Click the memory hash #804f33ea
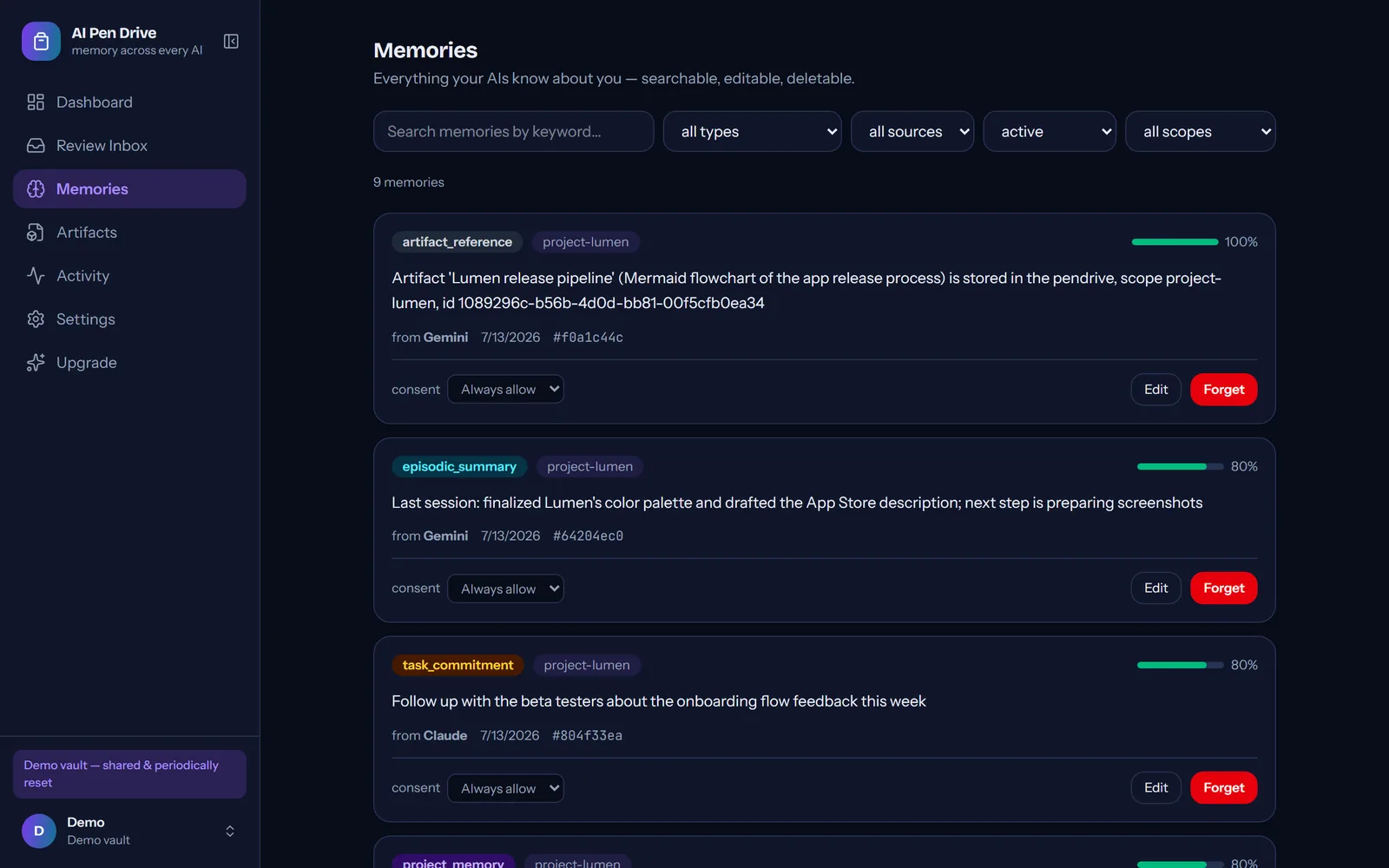 587,735
